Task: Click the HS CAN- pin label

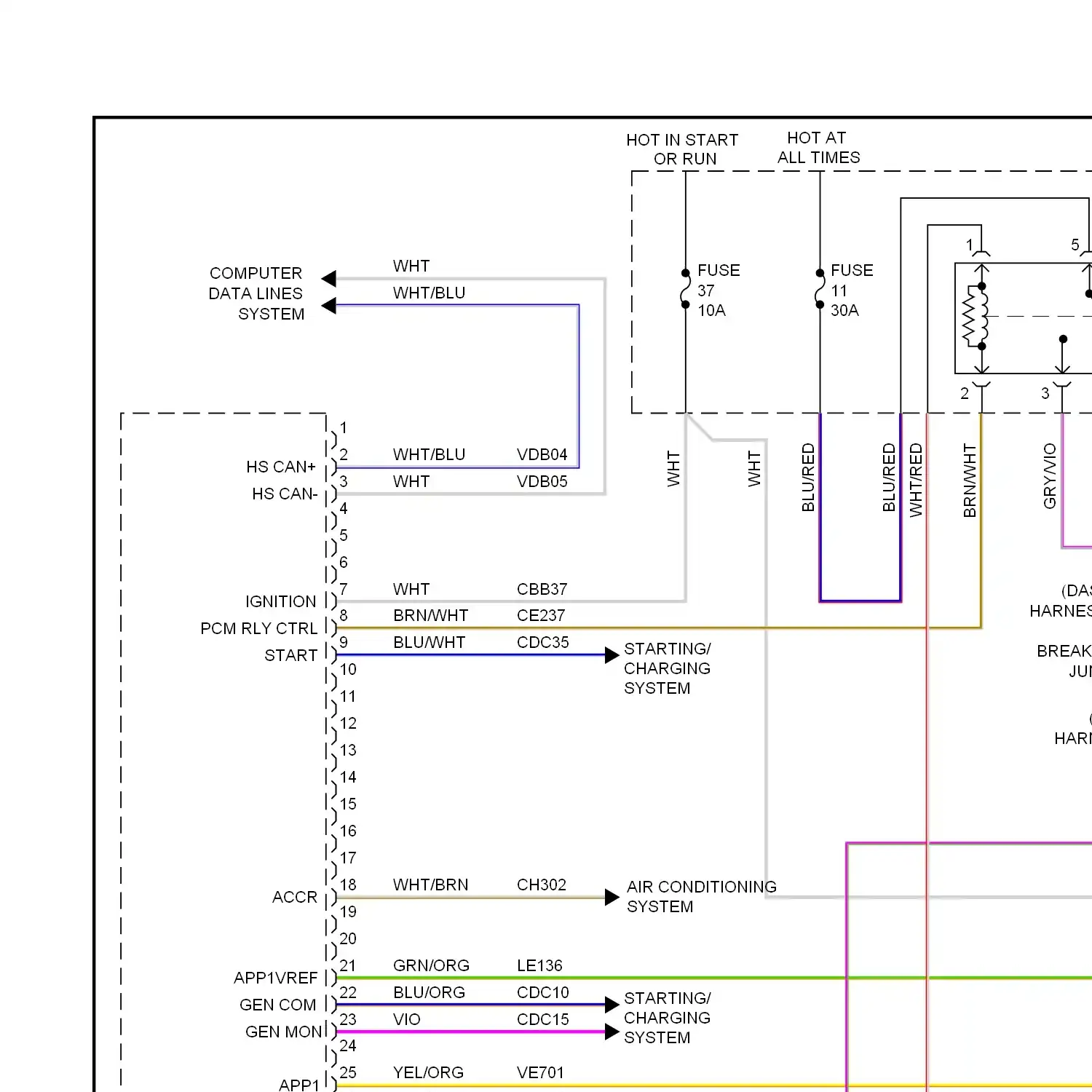Action: tap(285, 494)
